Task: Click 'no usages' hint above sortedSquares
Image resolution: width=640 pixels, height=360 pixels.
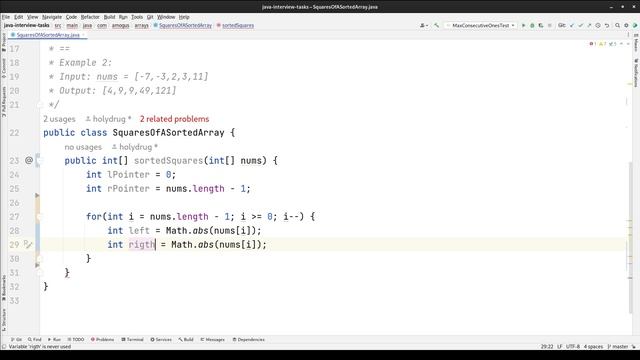Action: pos(83,147)
